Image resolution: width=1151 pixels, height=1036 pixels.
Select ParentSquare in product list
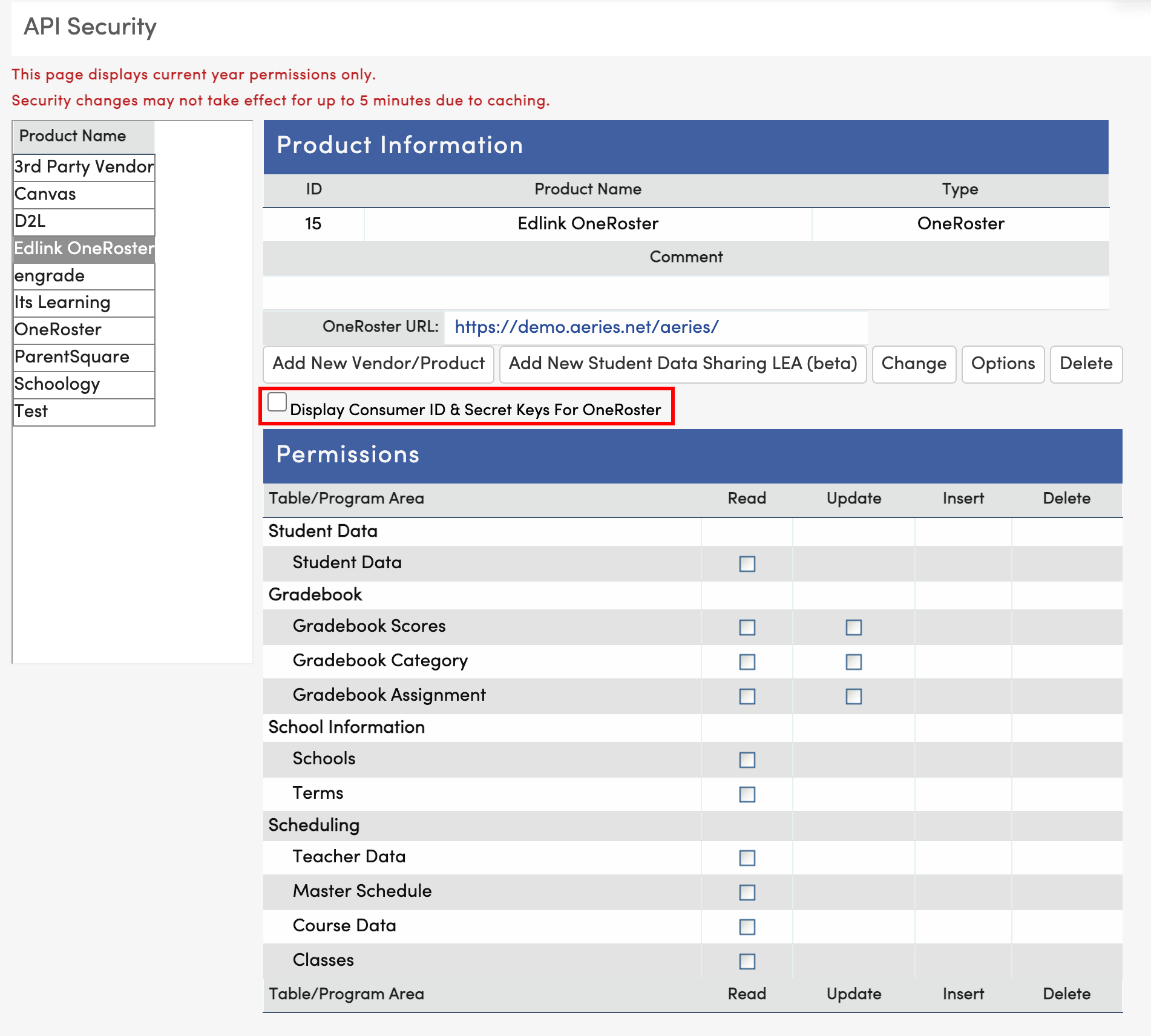tap(84, 357)
